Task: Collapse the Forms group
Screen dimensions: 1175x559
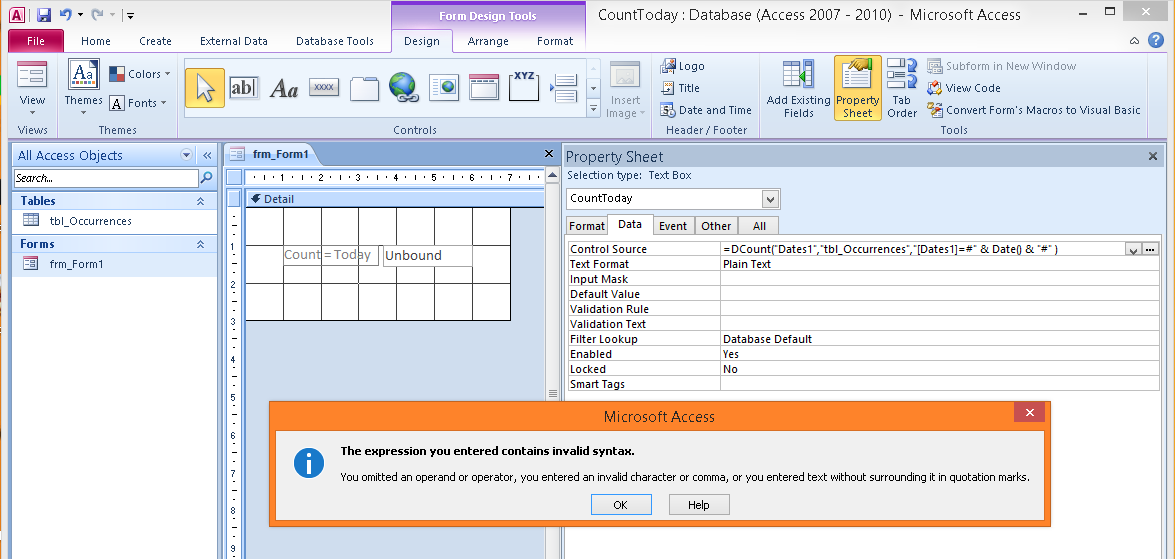Action: click(200, 244)
